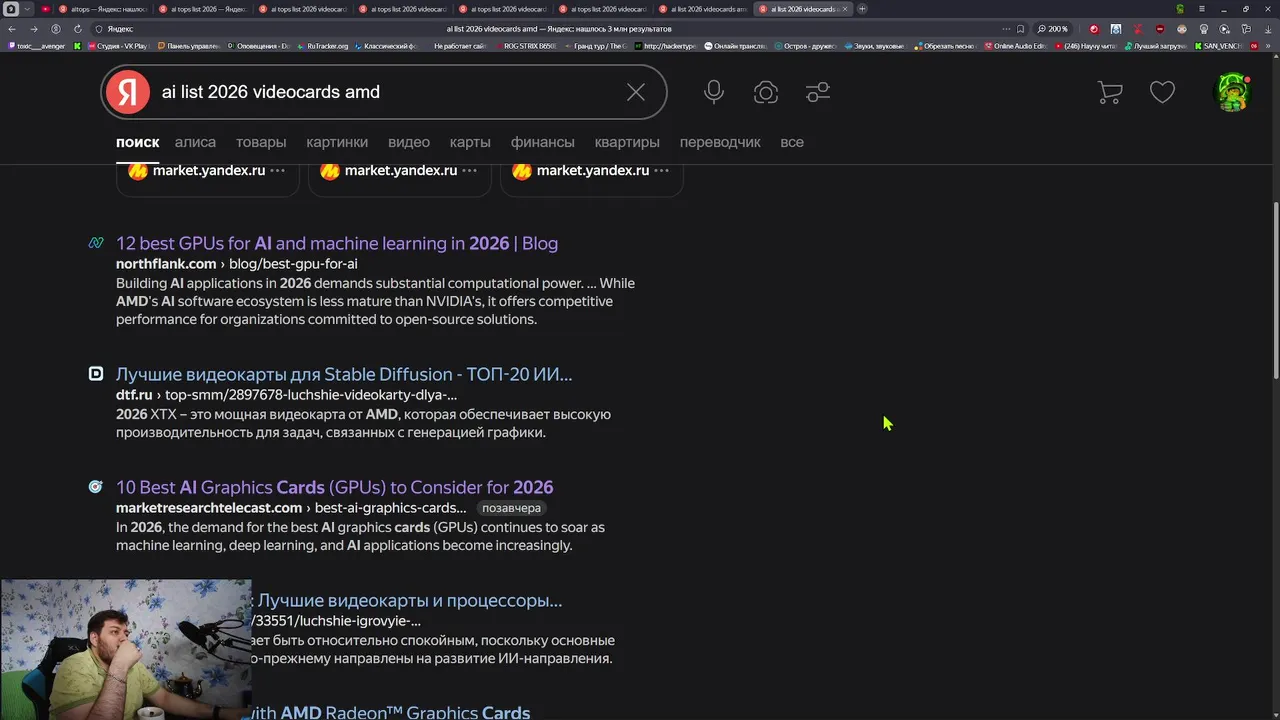Open '10 Best AI Graphics Cards' result
1280x720 pixels.
[334, 487]
